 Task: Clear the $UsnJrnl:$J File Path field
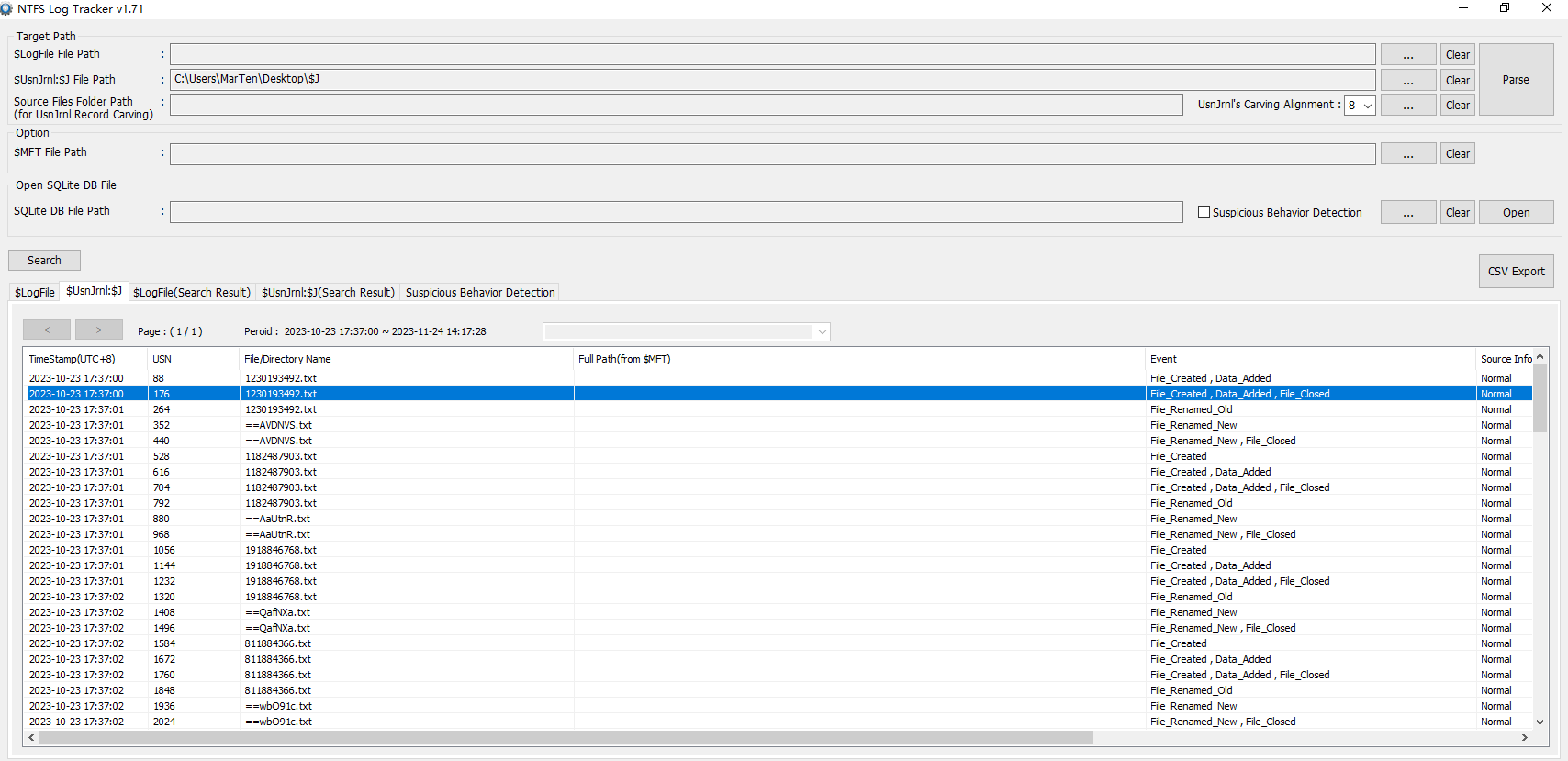pos(1458,81)
